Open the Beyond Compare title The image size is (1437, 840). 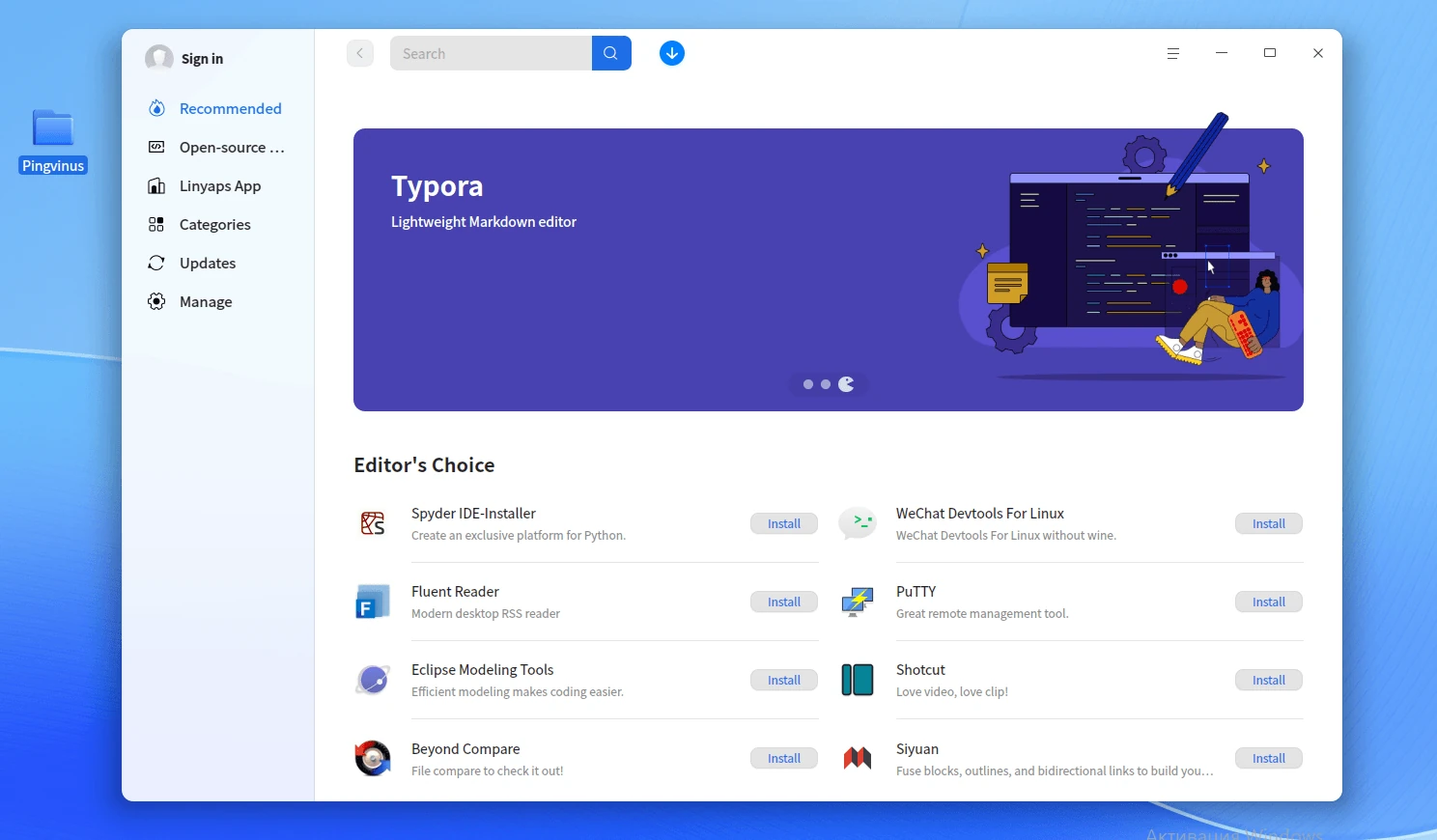[x=465, y=749]
